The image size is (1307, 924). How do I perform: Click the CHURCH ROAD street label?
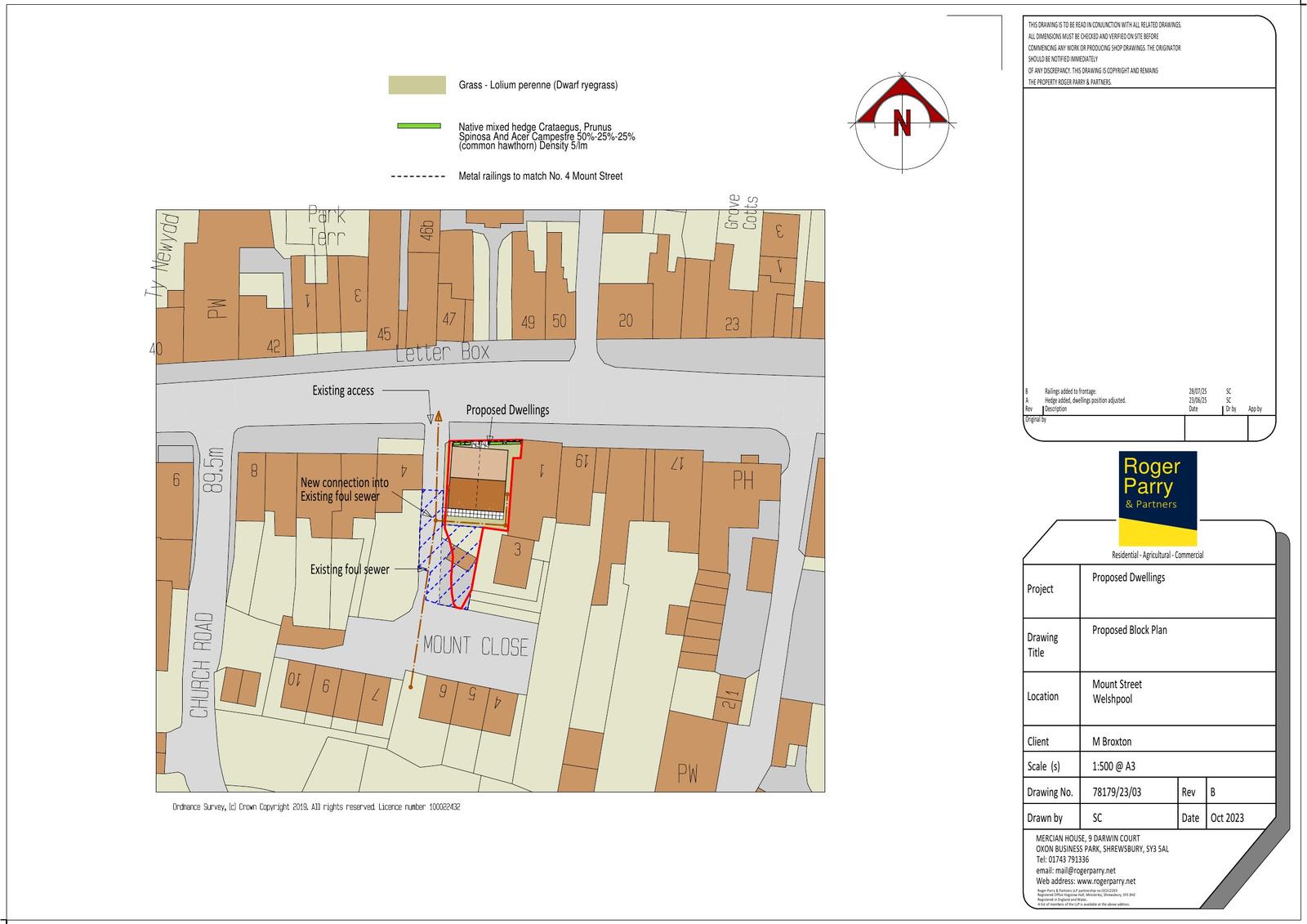(x=202, y=665)
